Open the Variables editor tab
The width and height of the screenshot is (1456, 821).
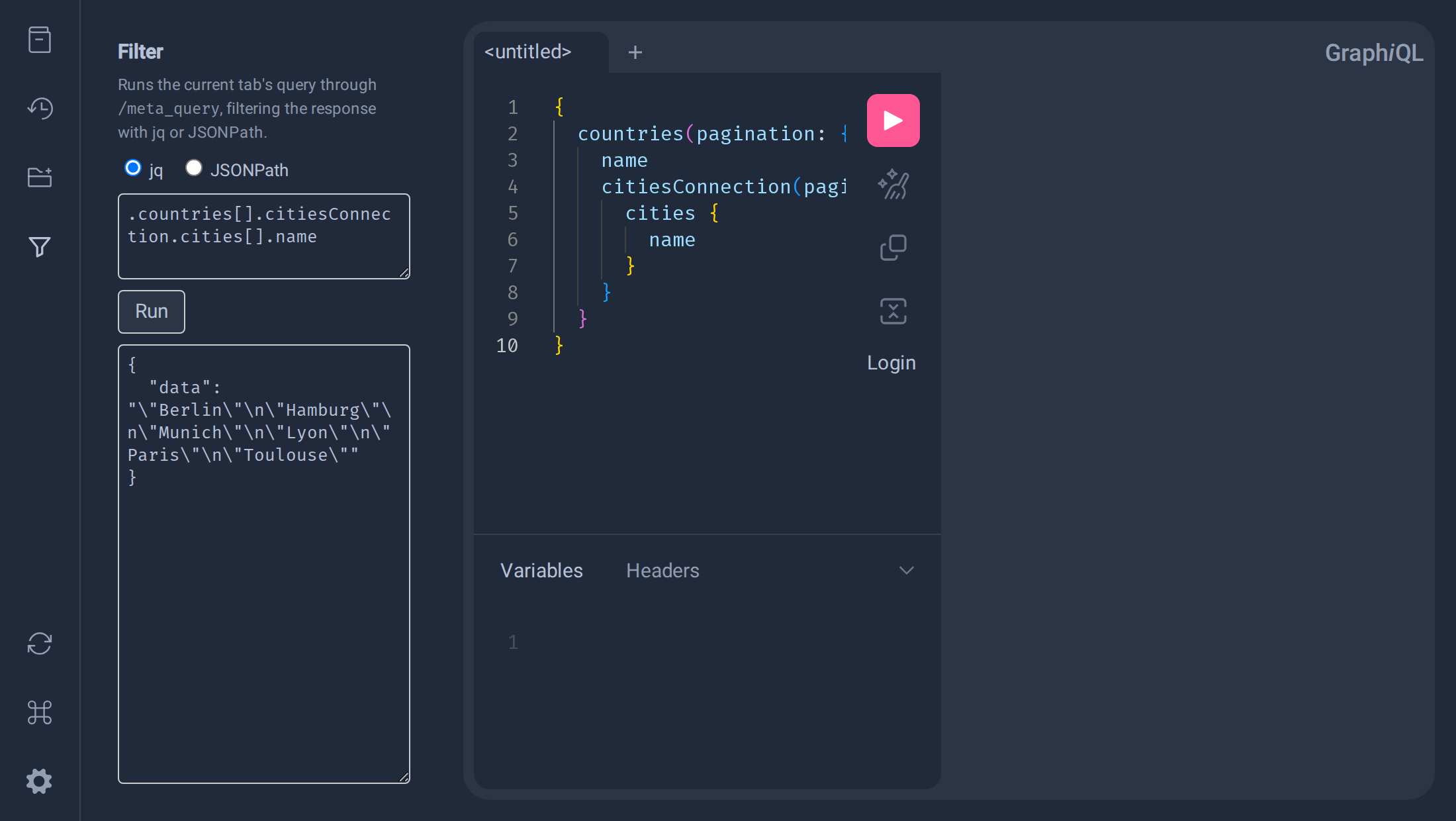pyautogui.click(x=541, y=571)
